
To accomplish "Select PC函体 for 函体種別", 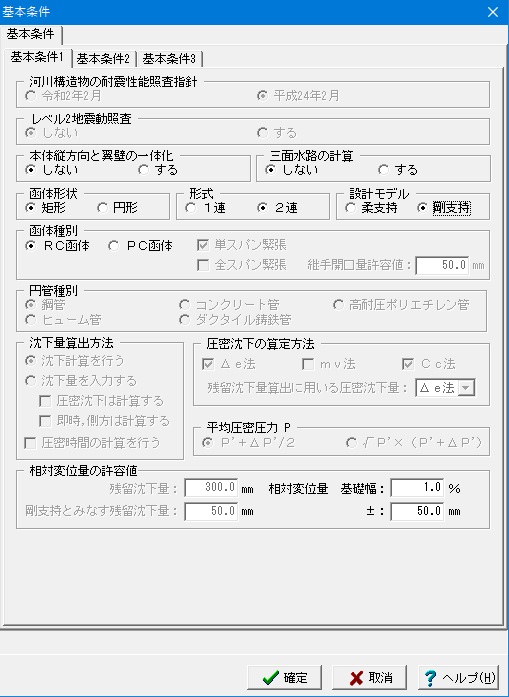I will (x=141, y=246).
